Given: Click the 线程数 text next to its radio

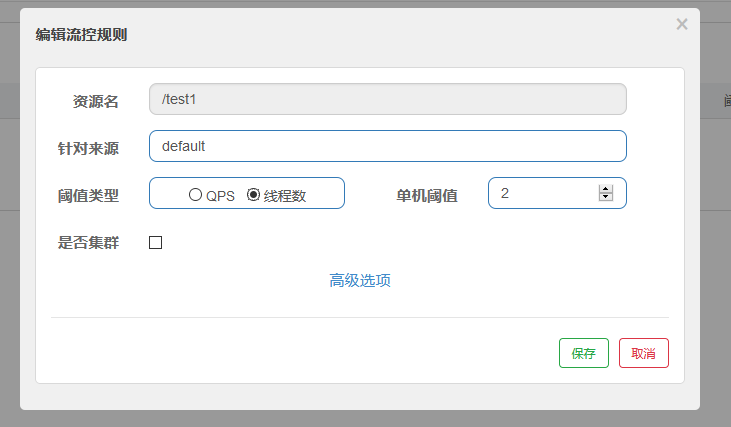Looking at the screenshot, I should [x=285, y=196].
